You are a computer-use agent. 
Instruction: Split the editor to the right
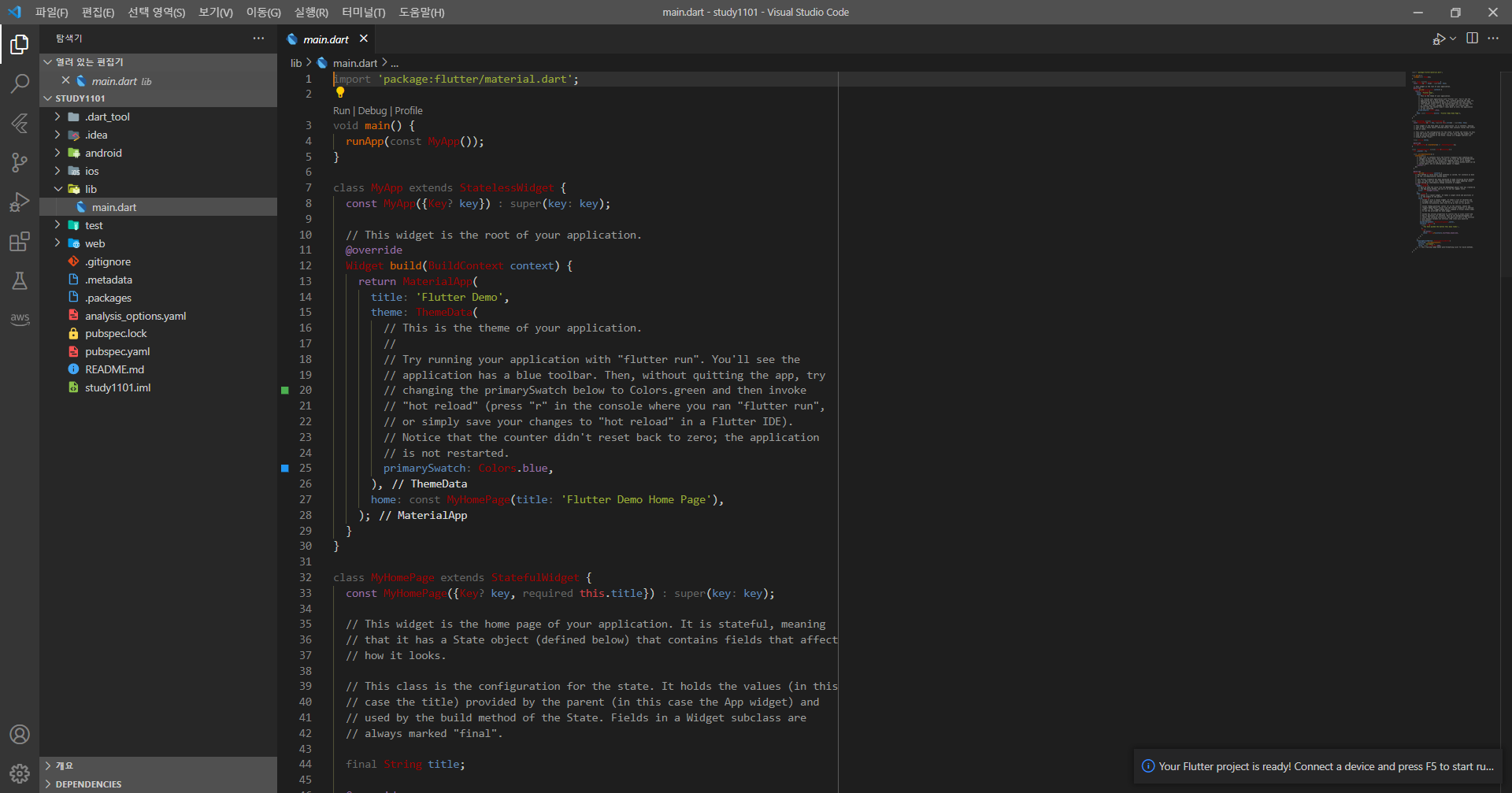(x=1472, y=38)
